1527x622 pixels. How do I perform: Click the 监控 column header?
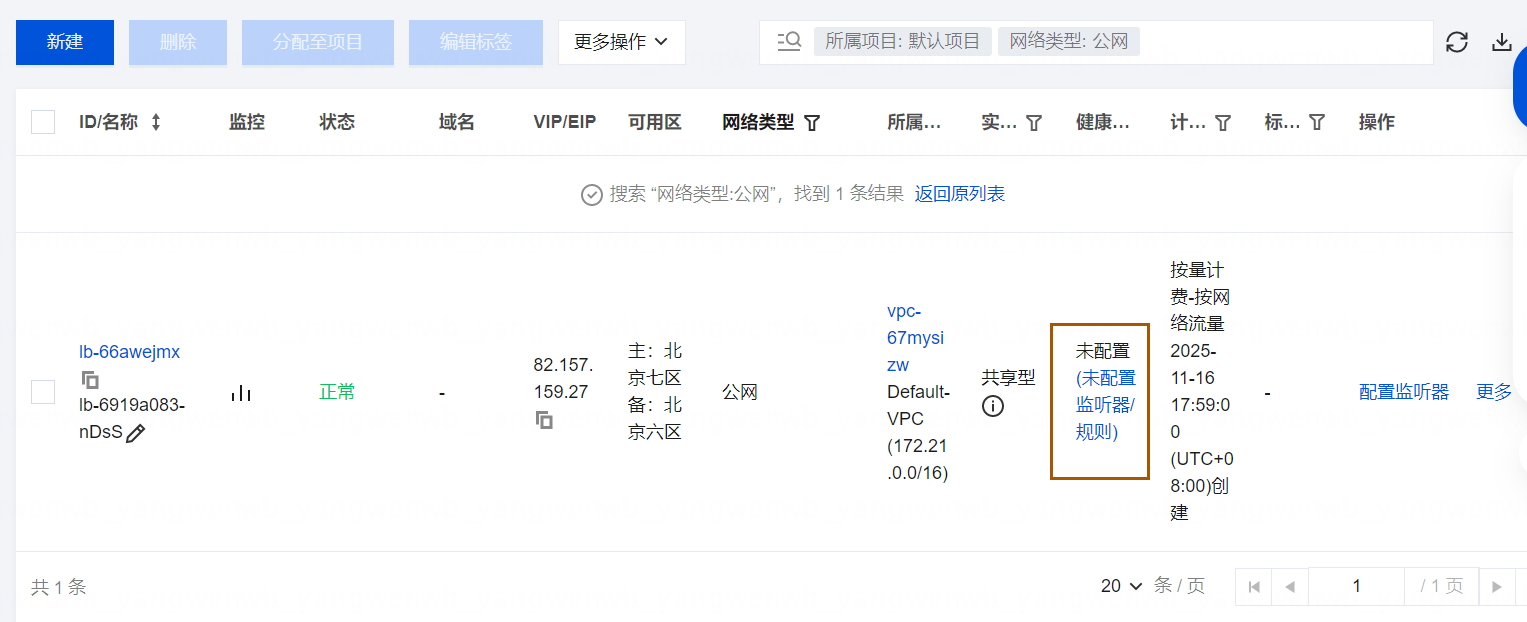point(247,122)
